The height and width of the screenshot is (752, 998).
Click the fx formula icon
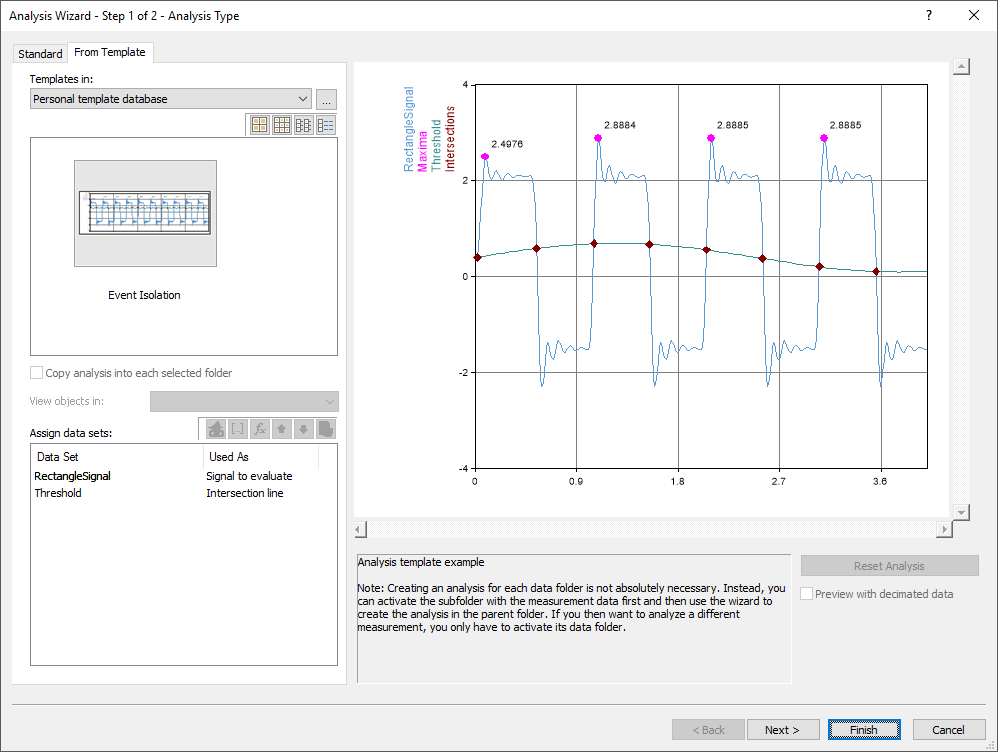click(x=259, y=429)
